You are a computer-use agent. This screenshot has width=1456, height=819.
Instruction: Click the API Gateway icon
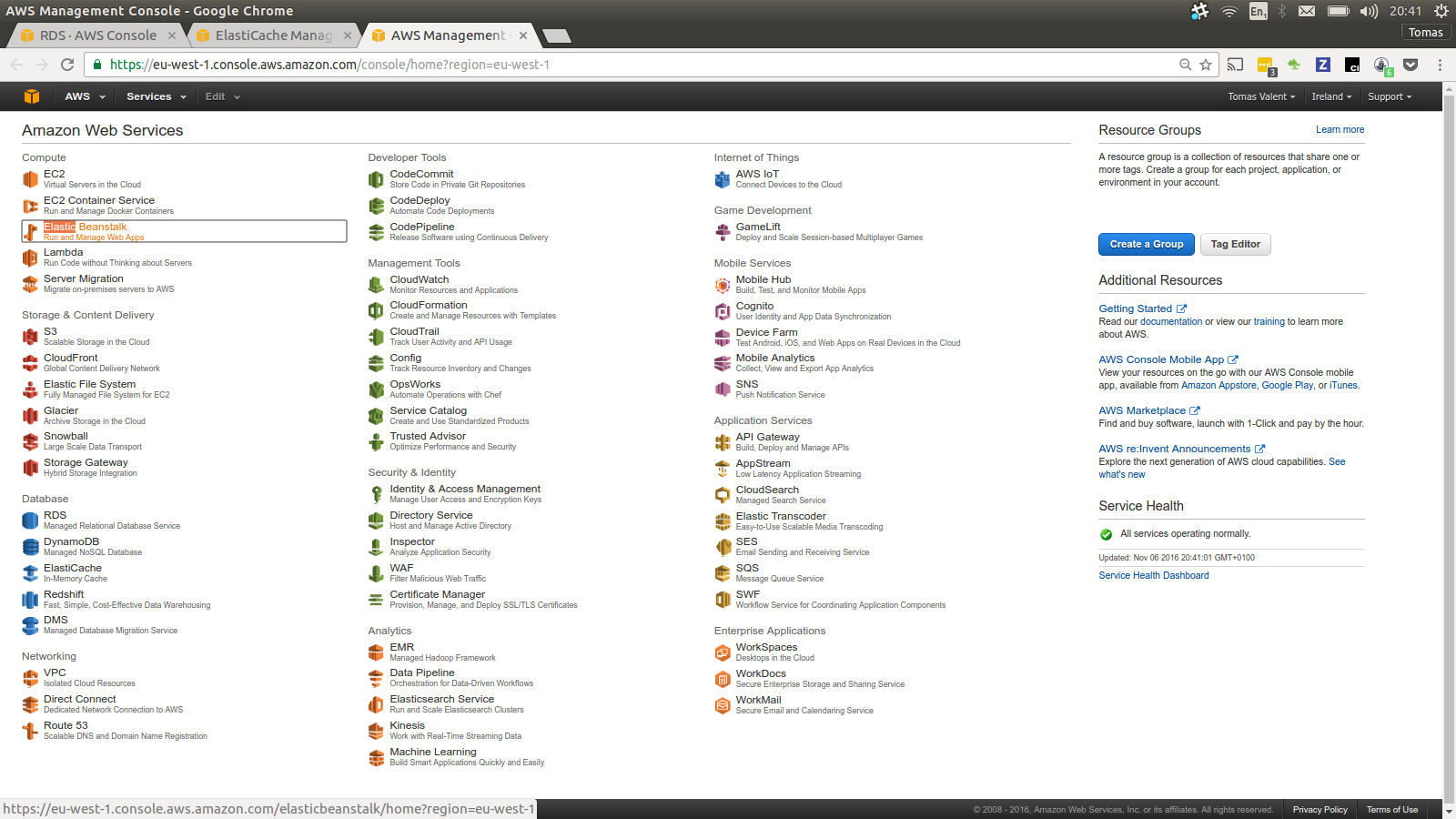tap(723, 442)
